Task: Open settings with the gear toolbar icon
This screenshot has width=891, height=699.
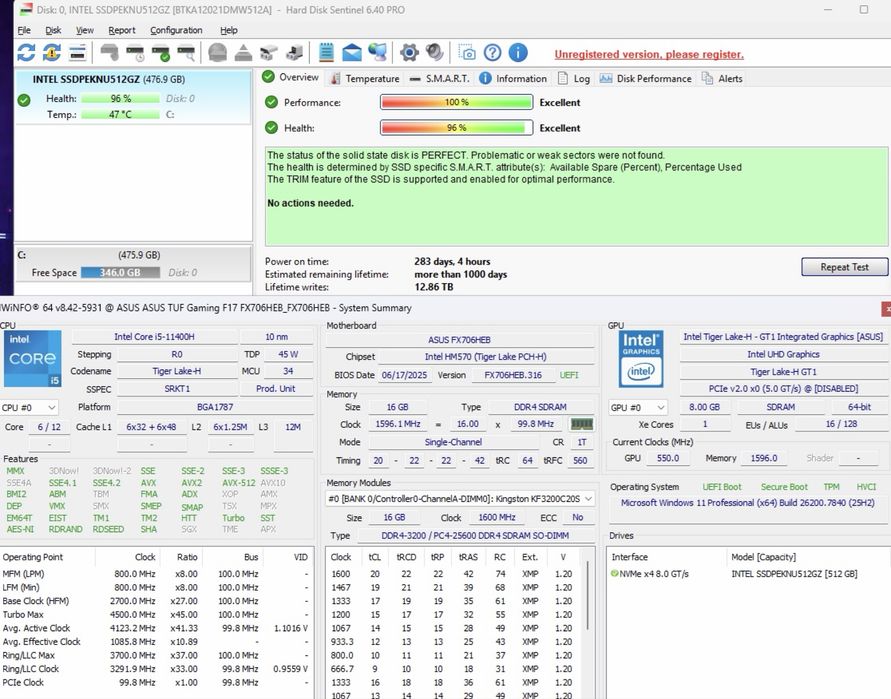Action: tap(408, 53)
